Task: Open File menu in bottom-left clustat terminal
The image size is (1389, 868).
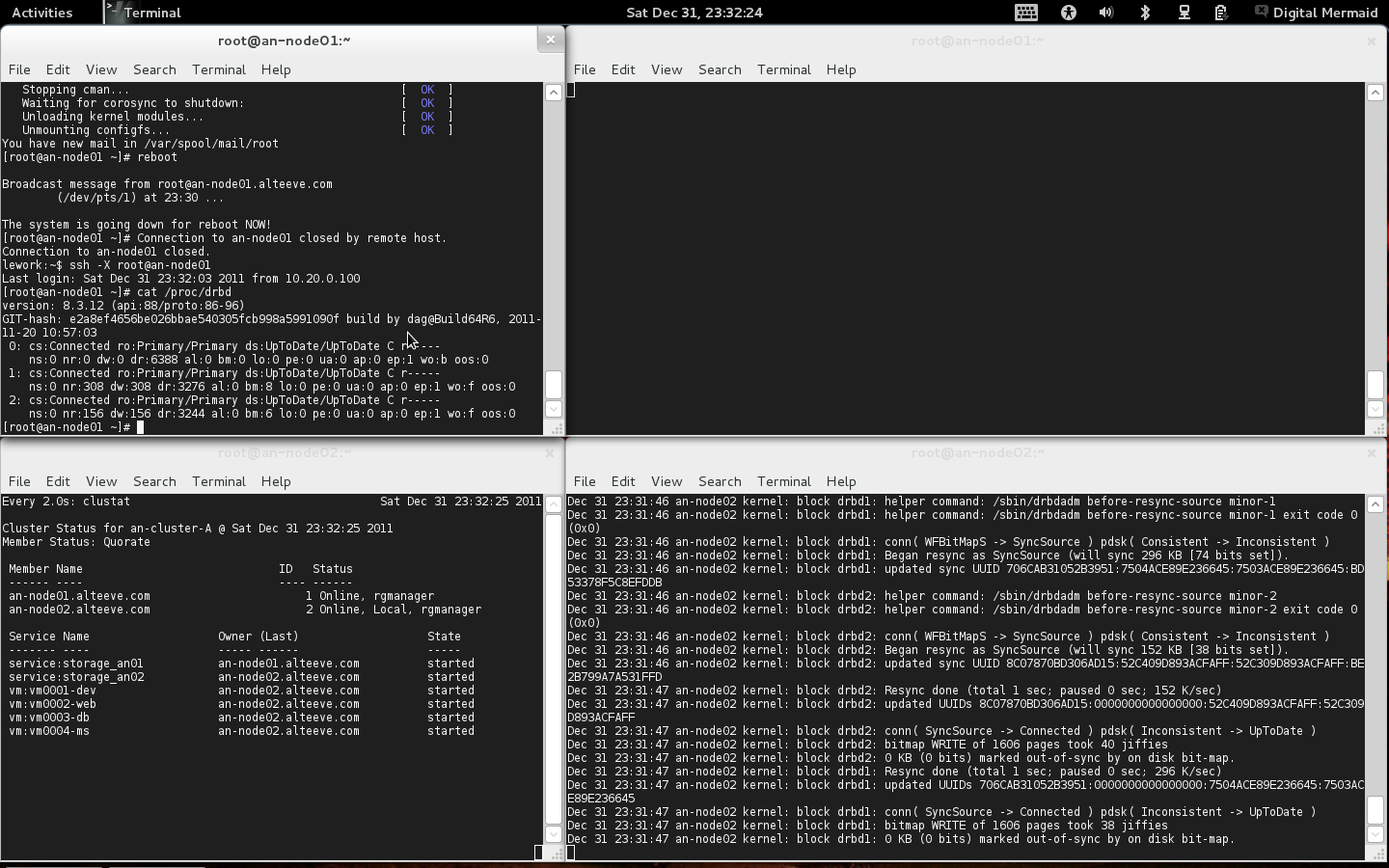Action: [x=19, y=481]
